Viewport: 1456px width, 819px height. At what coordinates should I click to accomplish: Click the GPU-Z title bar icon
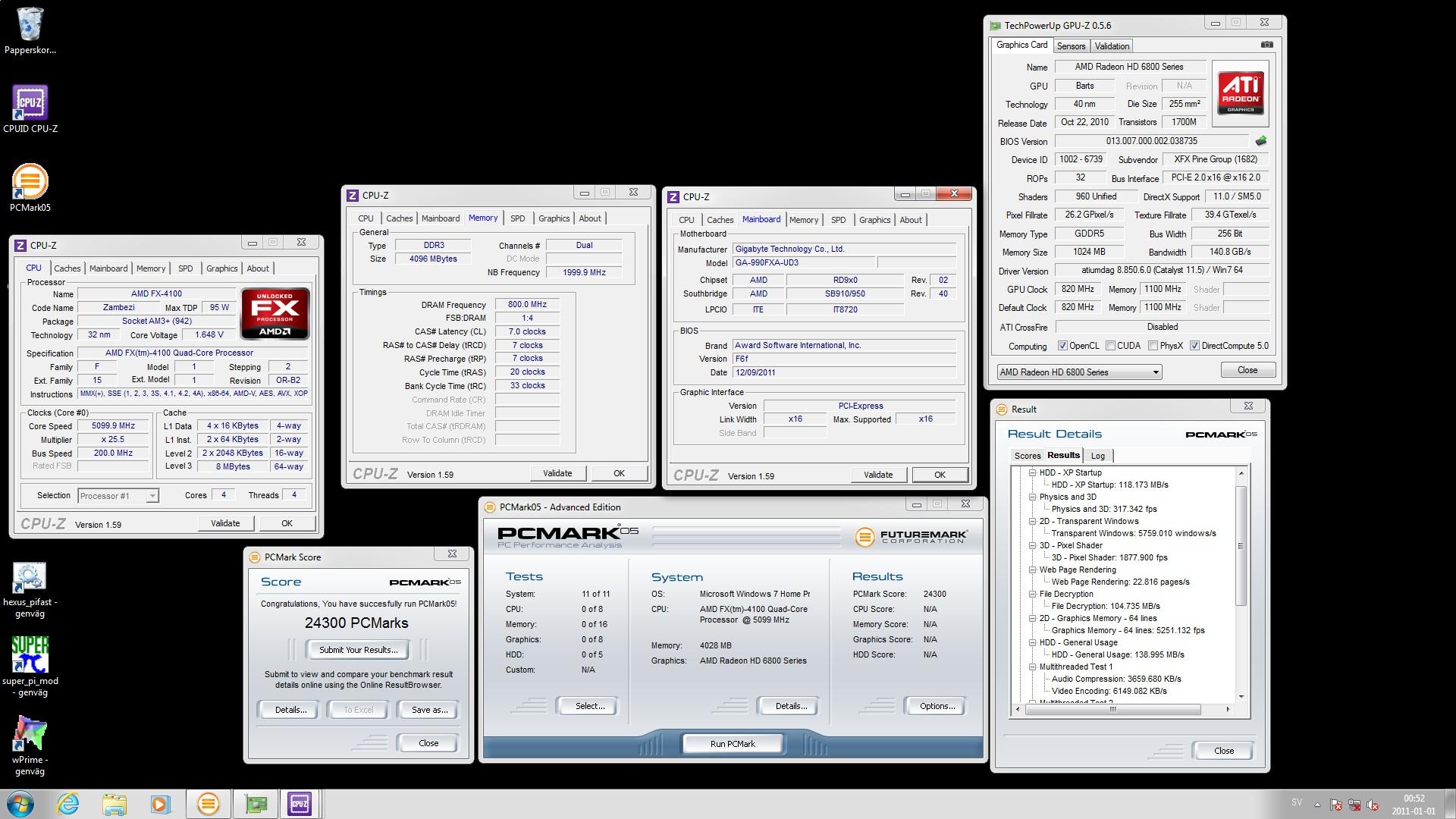tap(995, 25)
